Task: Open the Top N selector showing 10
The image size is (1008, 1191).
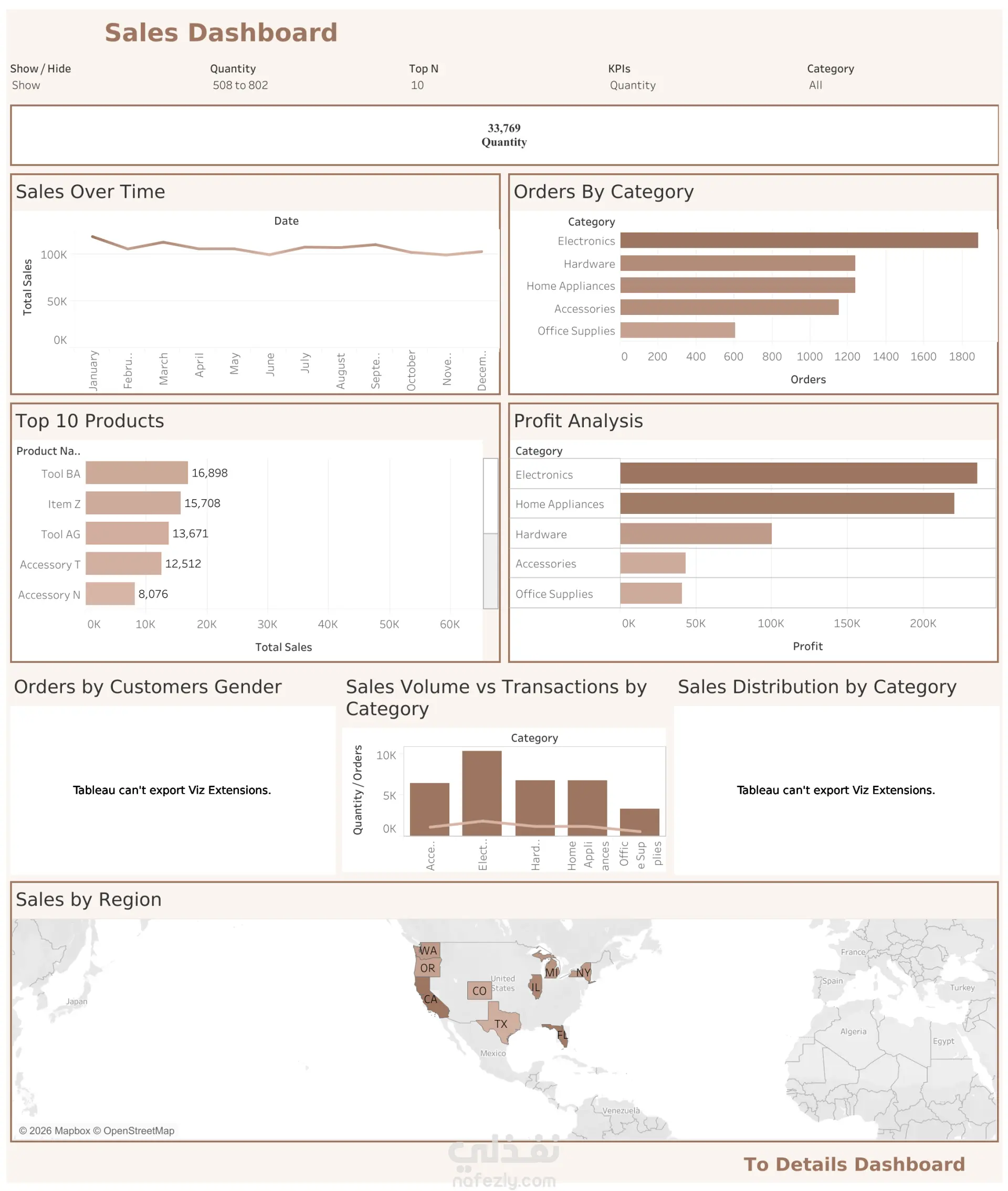Action: point(418,85)
